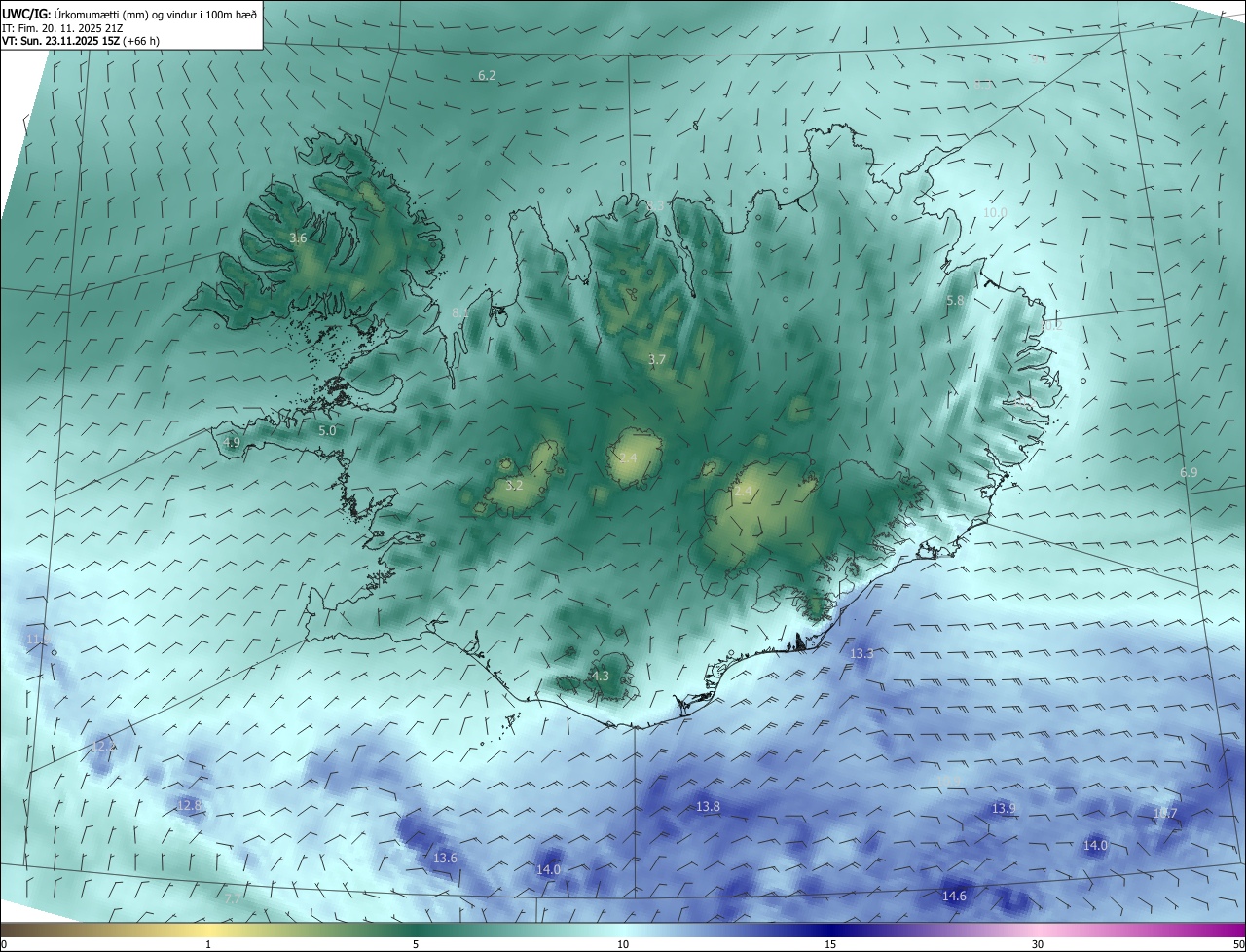Screen dimensions: 1246x952
Task: Click the 8.3 value on the north coast
Action: coord(655,205)
